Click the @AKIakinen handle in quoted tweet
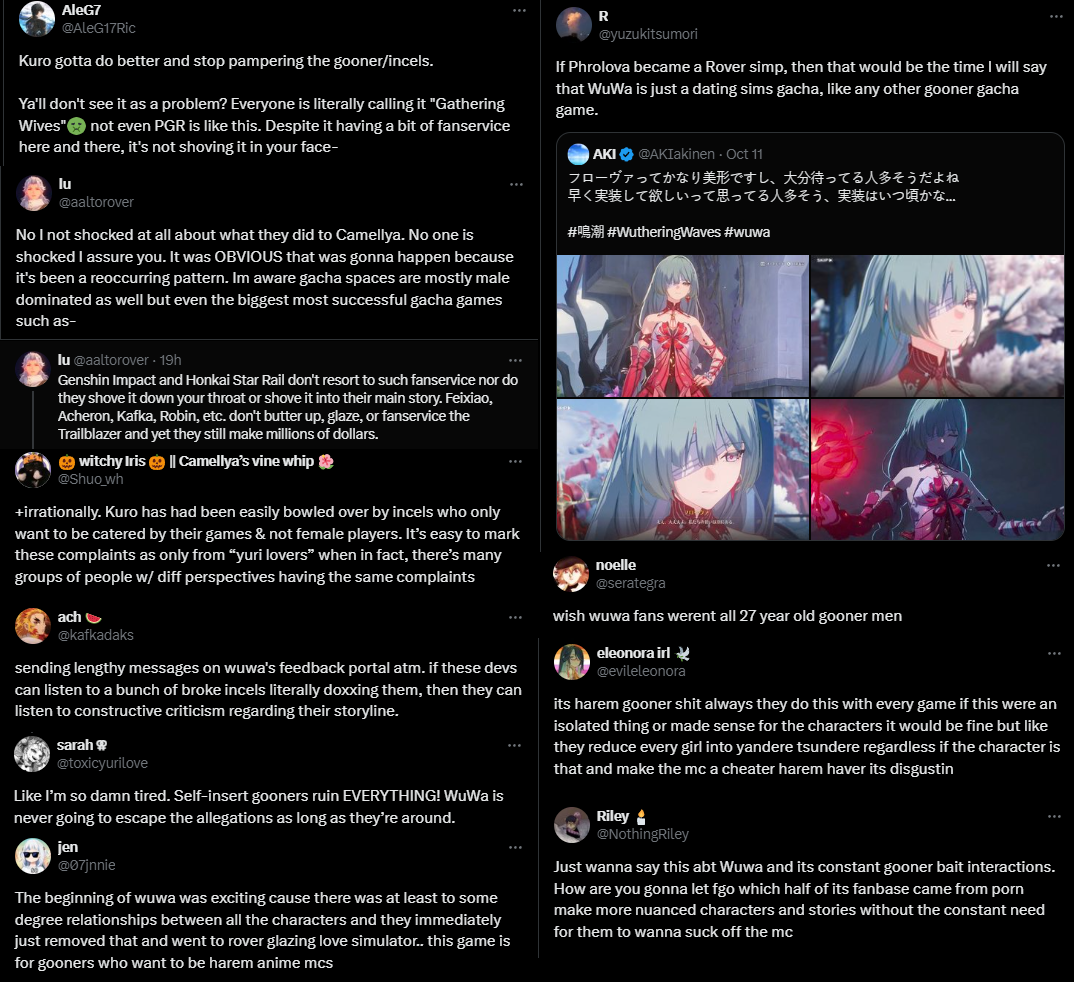This screenshot has height=982, width=1074. (676, 154)
